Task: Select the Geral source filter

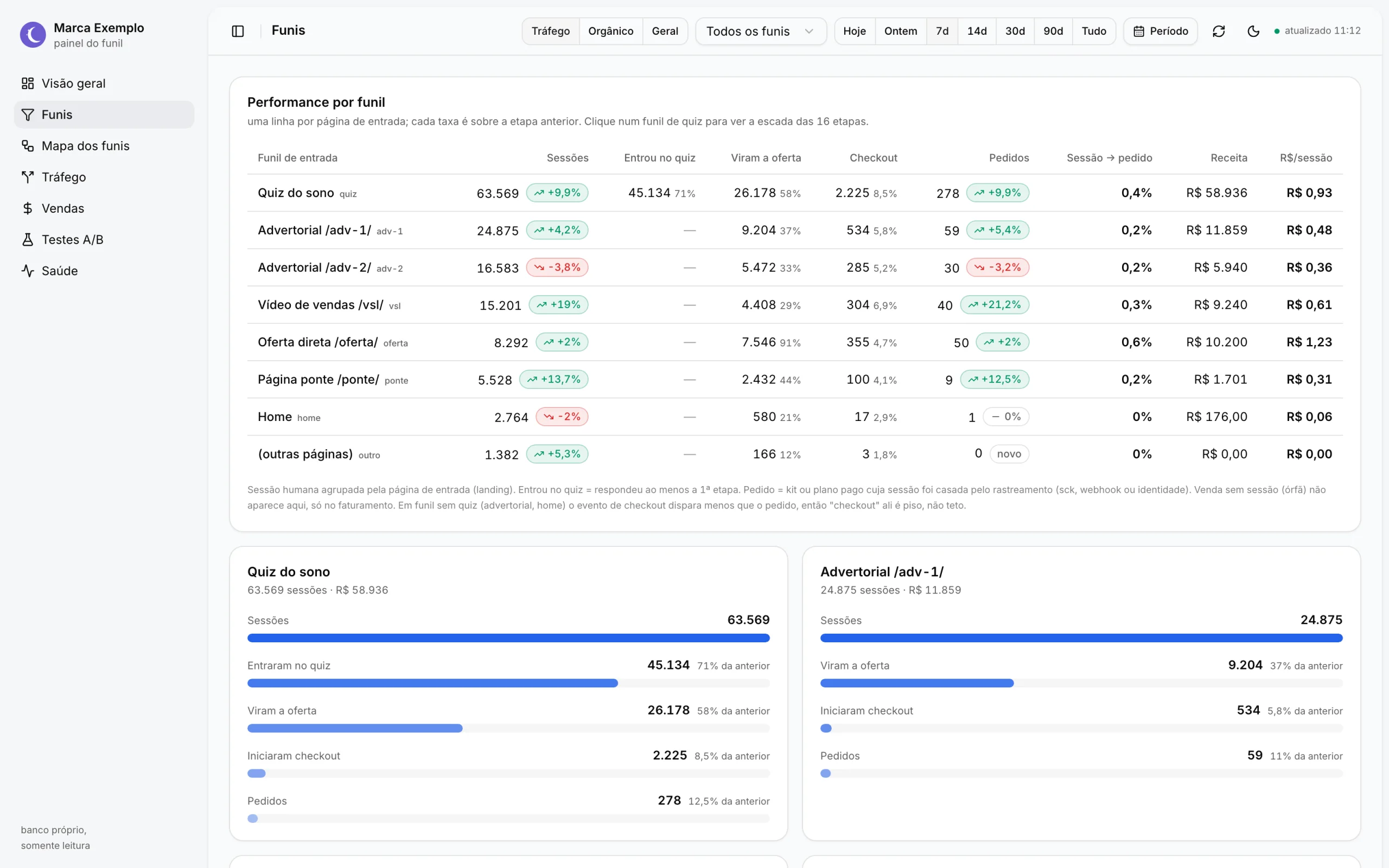Action: point(665,31)
